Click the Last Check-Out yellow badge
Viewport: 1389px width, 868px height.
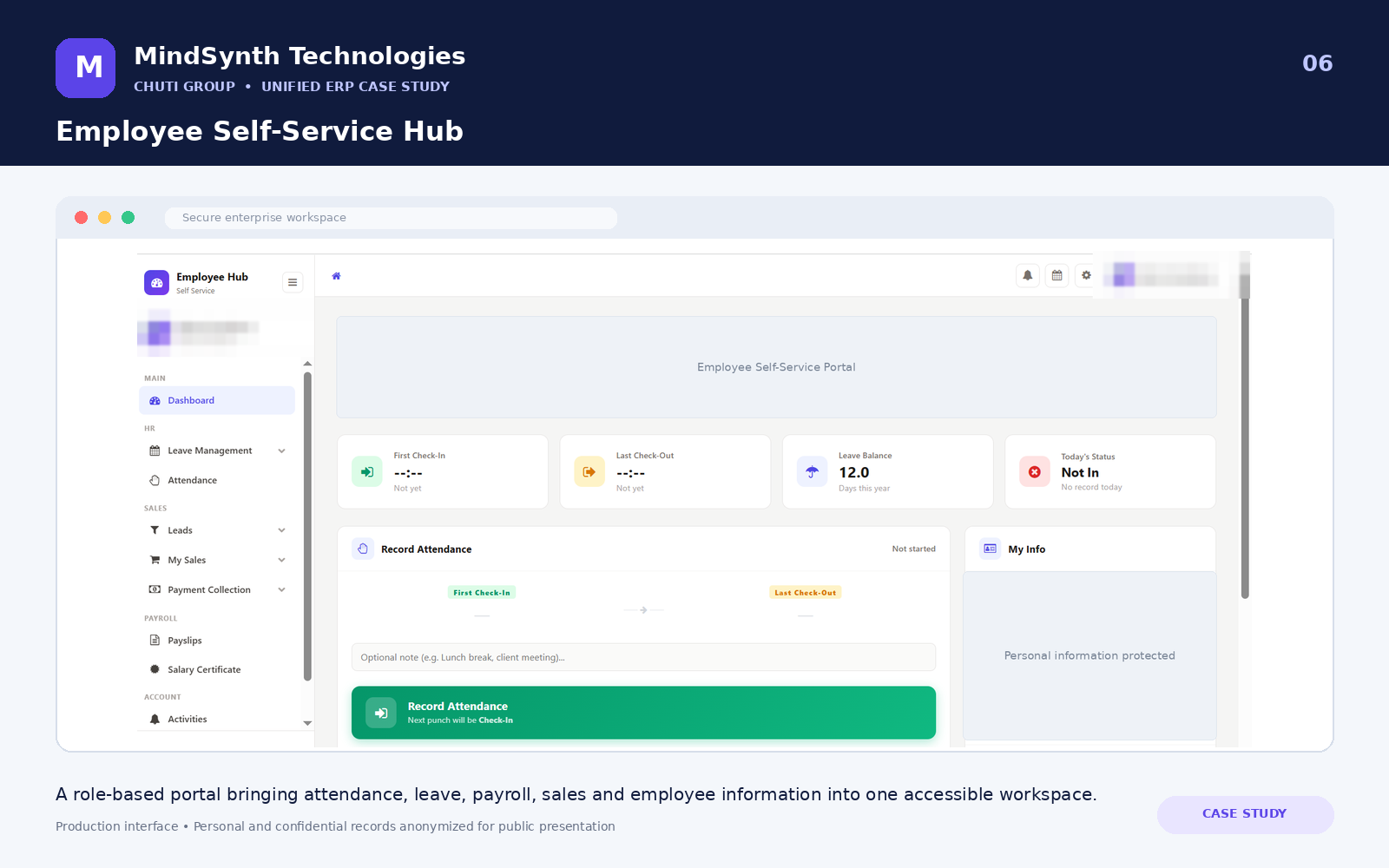pyautogui.click(x=806, y=593)
